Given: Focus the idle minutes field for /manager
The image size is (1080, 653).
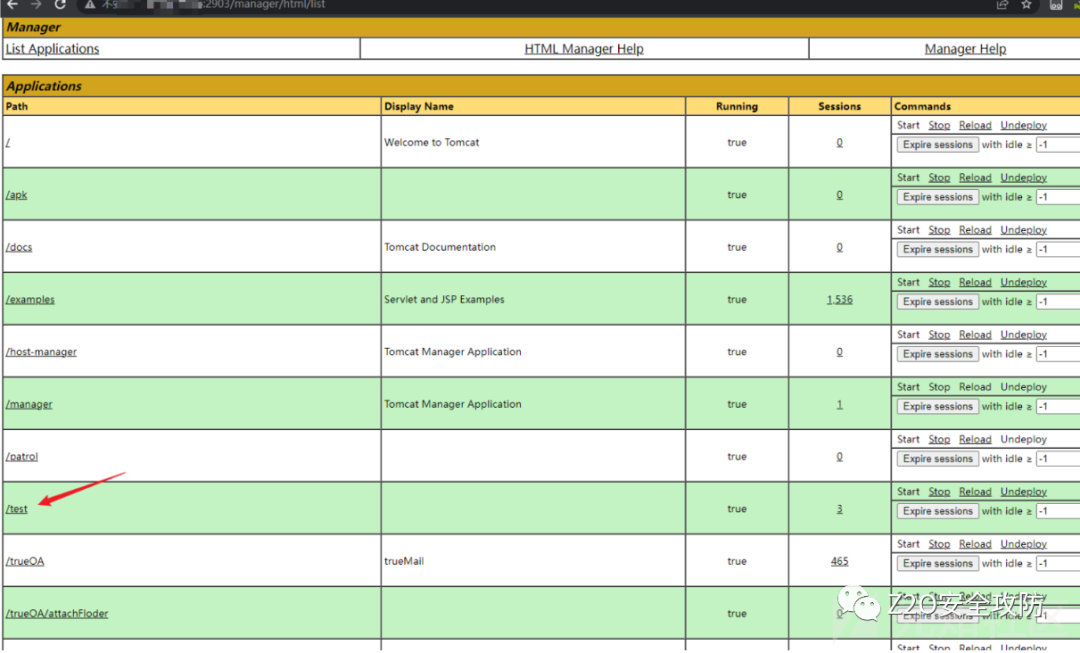Looking at the screenshot, I should [1058, 406].
